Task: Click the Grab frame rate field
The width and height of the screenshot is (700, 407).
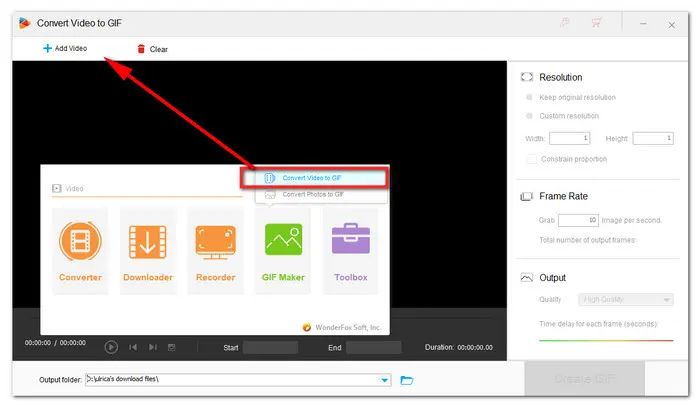Action: tap(578, 220)
